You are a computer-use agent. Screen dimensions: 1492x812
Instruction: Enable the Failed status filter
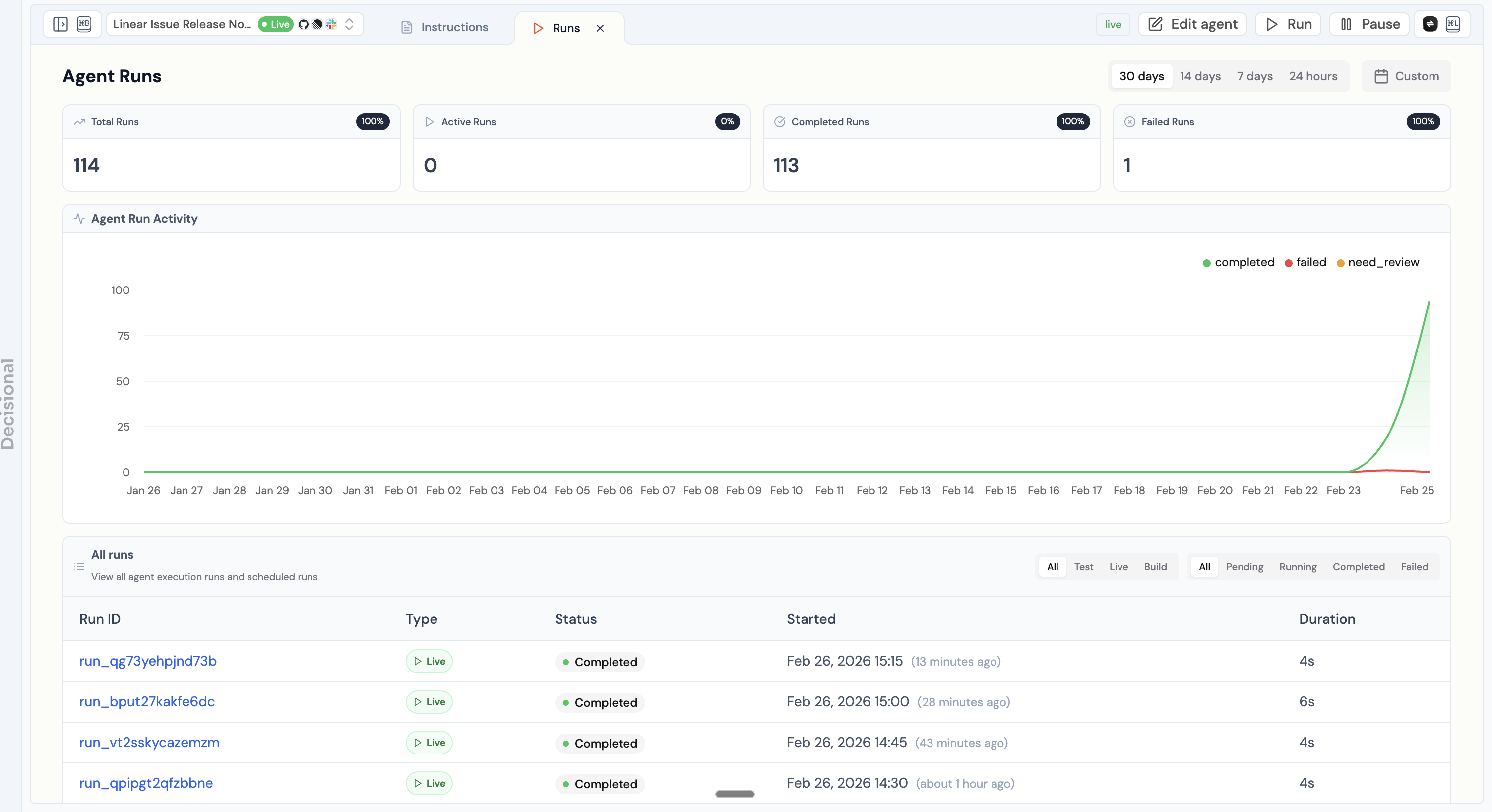[1414, 567]
